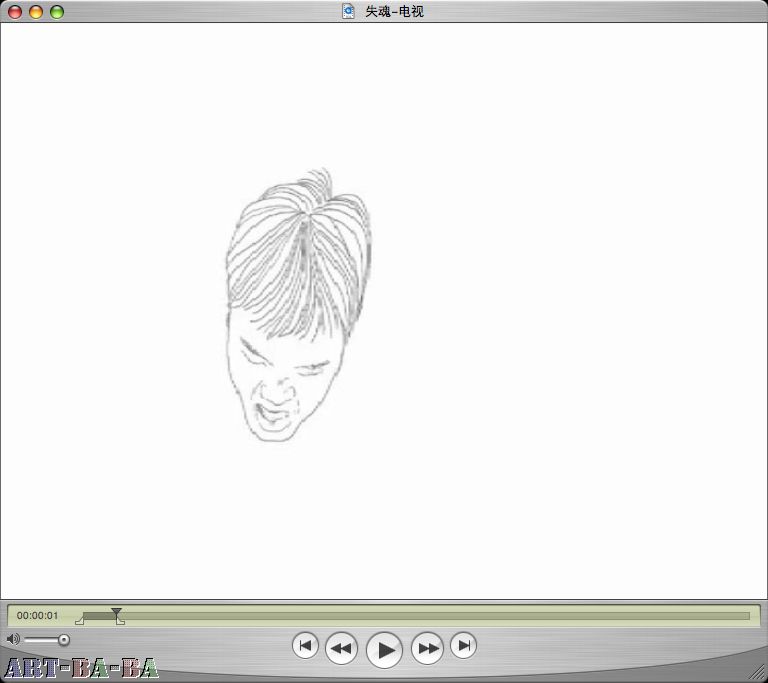Image resolution: width=768 pixels, height=683 pixels.
Task: Click the Play button
Action: [x=384, y=650]
